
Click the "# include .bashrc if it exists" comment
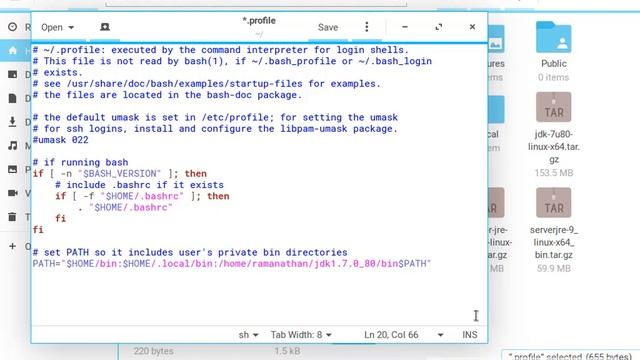click(139, 185)
